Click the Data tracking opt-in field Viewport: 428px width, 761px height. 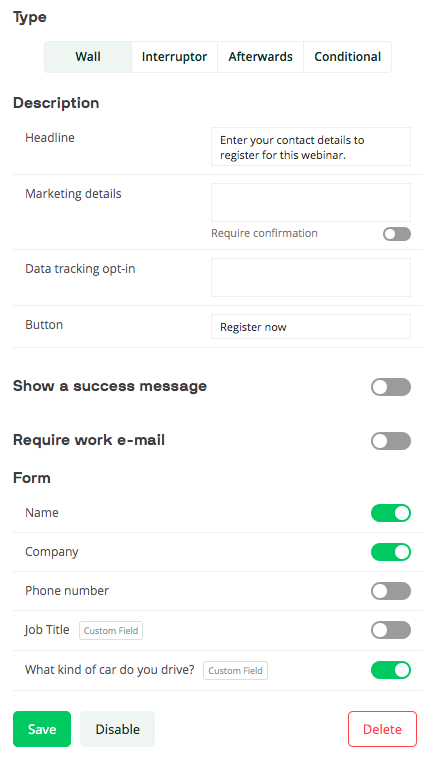311,278
